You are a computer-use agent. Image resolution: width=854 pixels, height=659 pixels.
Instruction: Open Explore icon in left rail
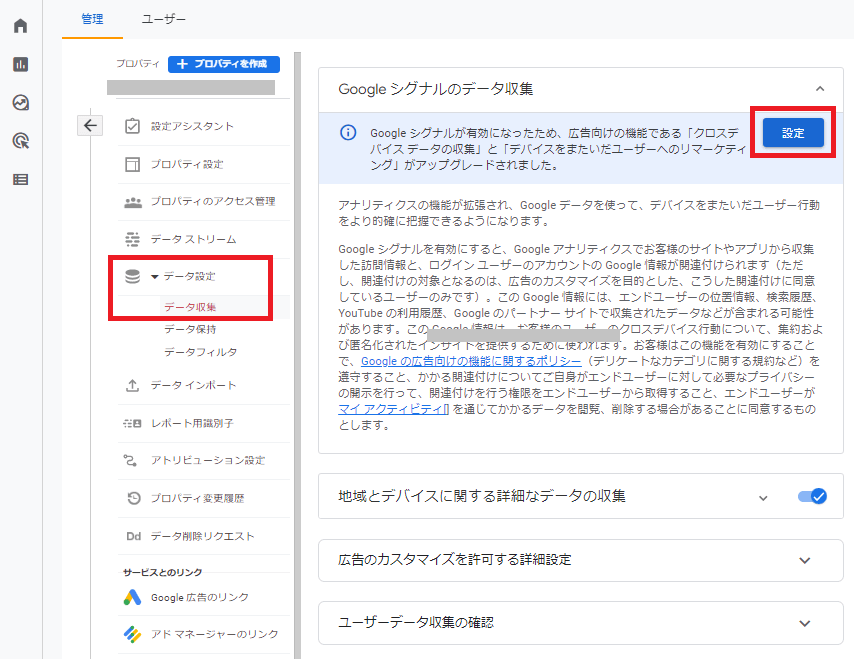pos(20,102)
